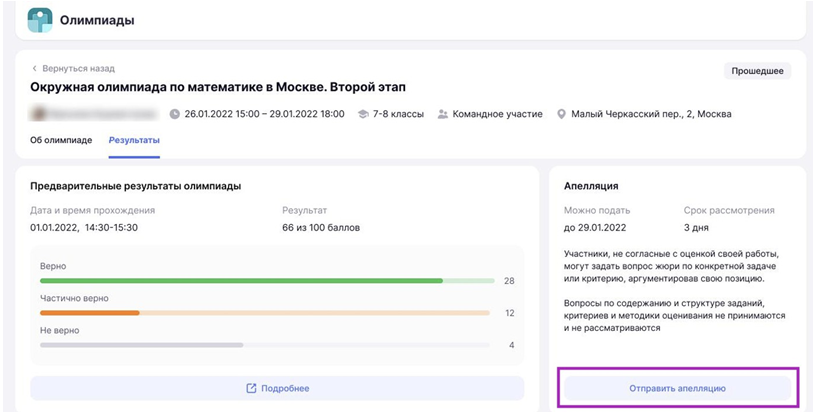
Task: Go back using Вернуться назад text link
Action: [78, 68]
